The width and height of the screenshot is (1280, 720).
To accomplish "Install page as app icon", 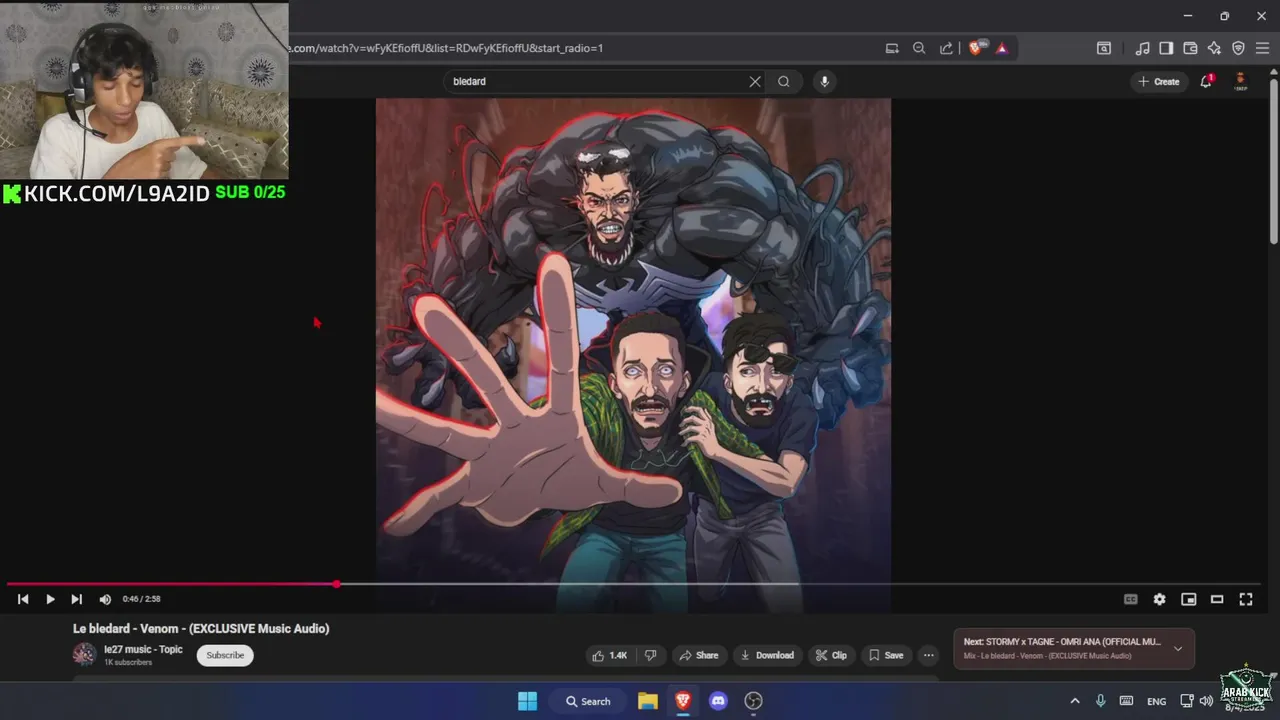I will (892, 48).
